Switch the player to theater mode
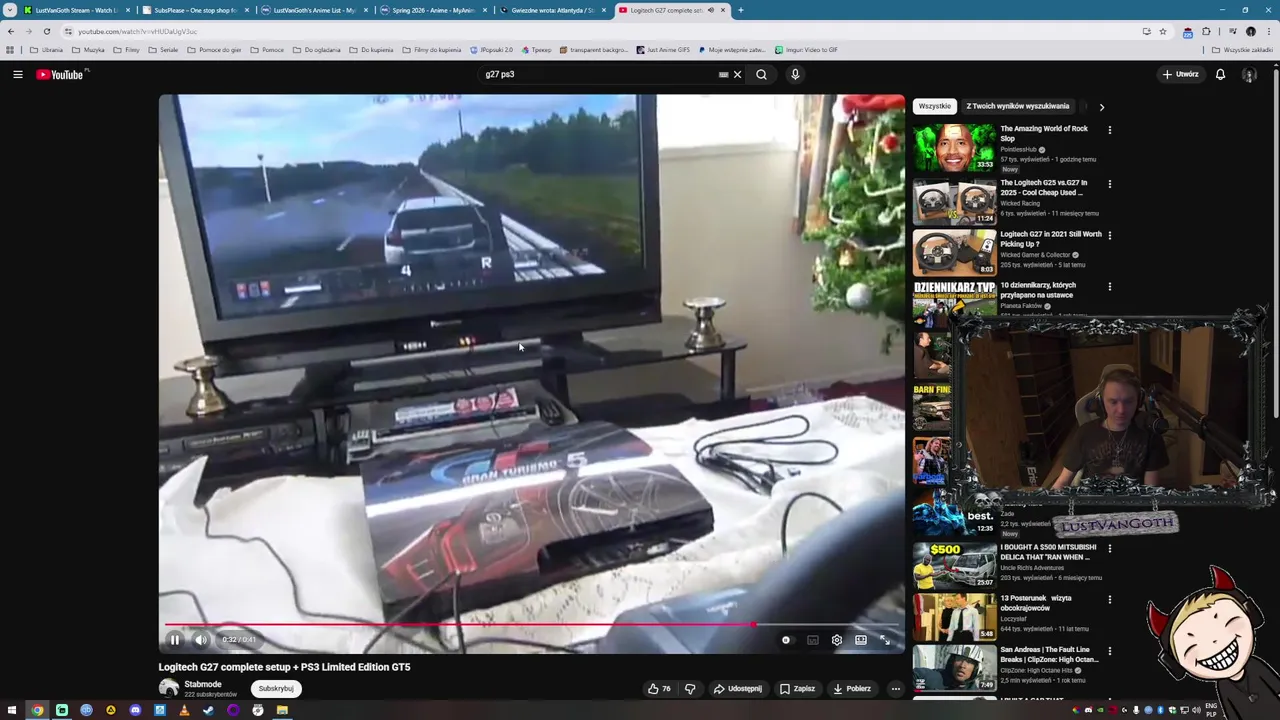The height and width of the screenshot is (720, 1280). point(860,640)
